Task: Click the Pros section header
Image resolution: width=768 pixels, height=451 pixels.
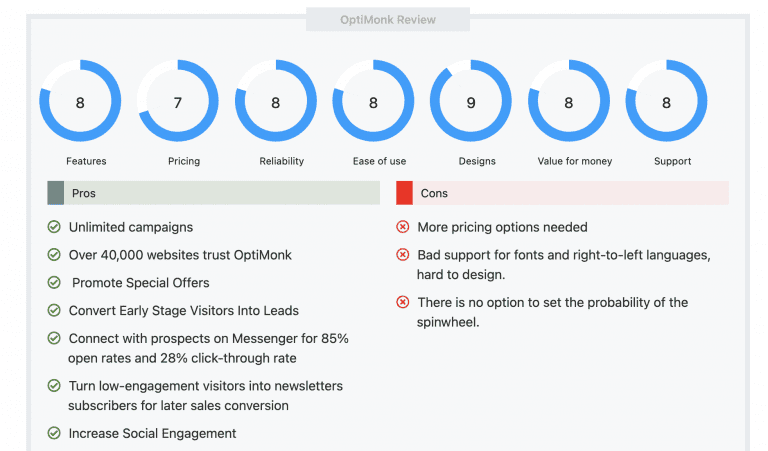Action: click(x=214, y=193)
